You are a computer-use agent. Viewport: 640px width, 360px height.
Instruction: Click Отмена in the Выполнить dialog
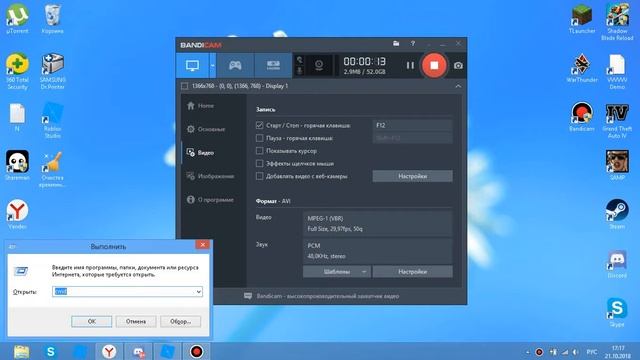pos(136,321)
